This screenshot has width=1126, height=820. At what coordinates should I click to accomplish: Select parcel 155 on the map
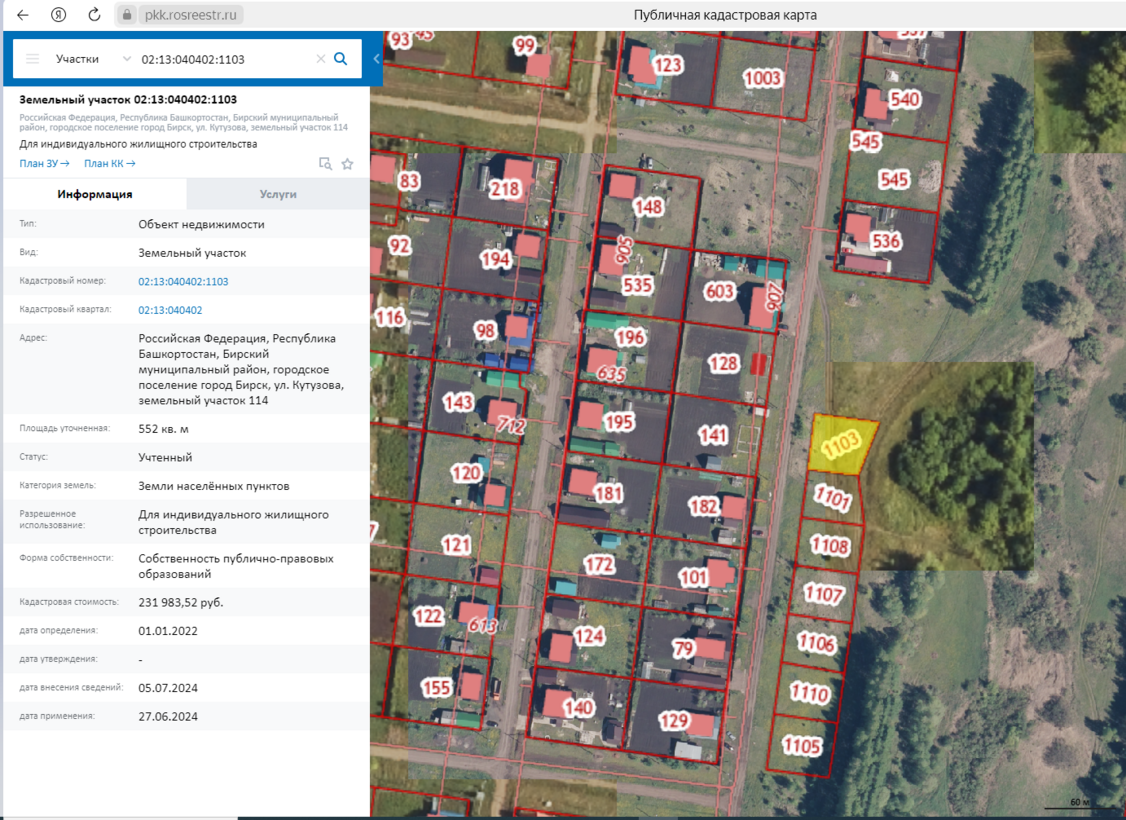point(436,688)
